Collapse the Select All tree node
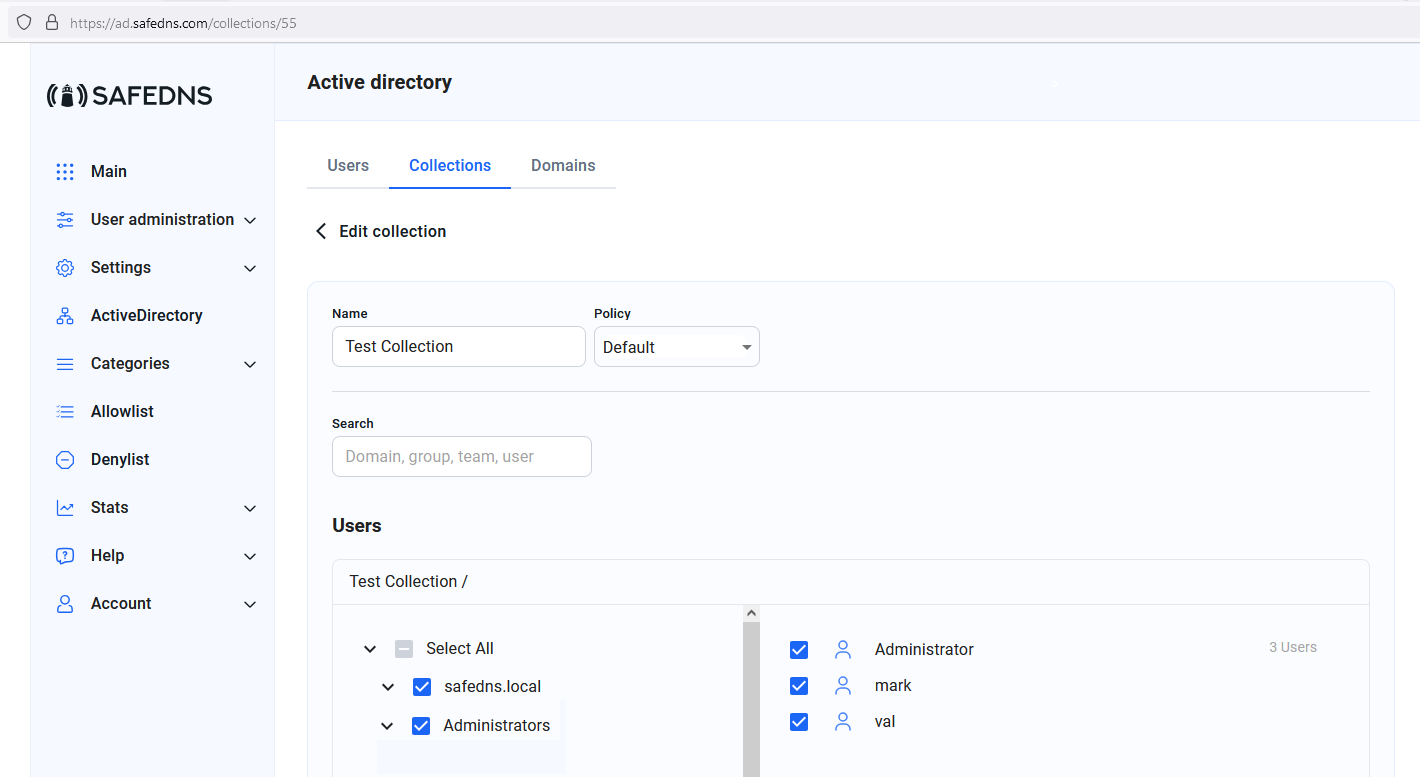1420x777 pixels. 370,649
